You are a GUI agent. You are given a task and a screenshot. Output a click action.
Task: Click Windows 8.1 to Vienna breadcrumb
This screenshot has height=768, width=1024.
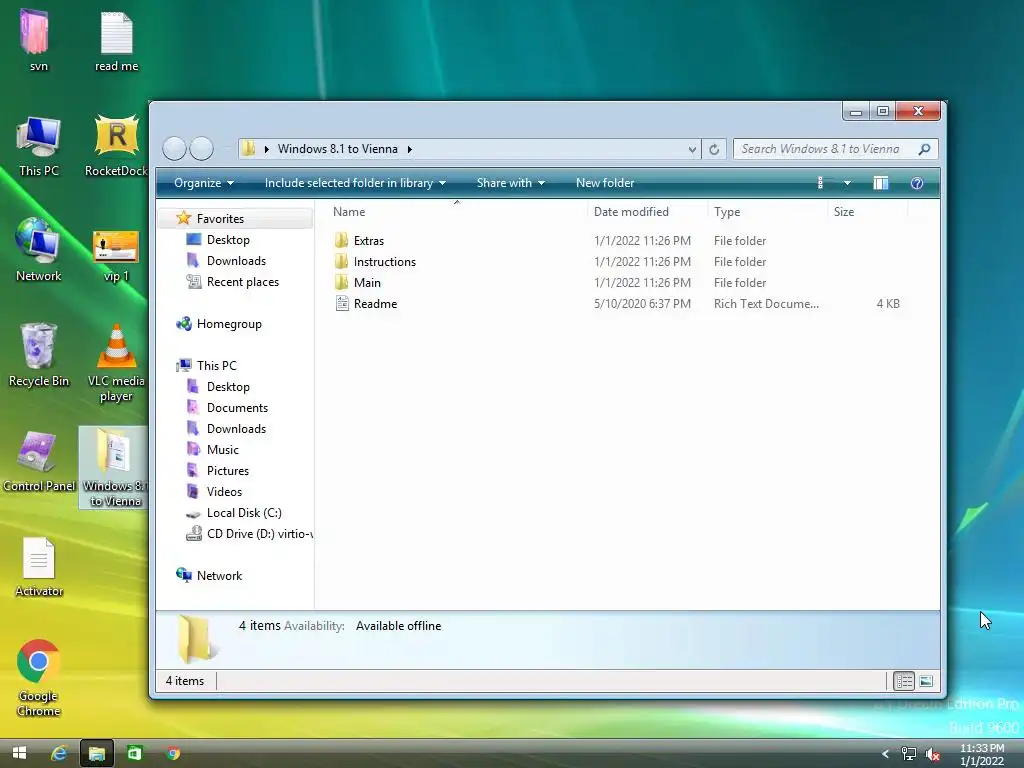(x=338, y=149)
